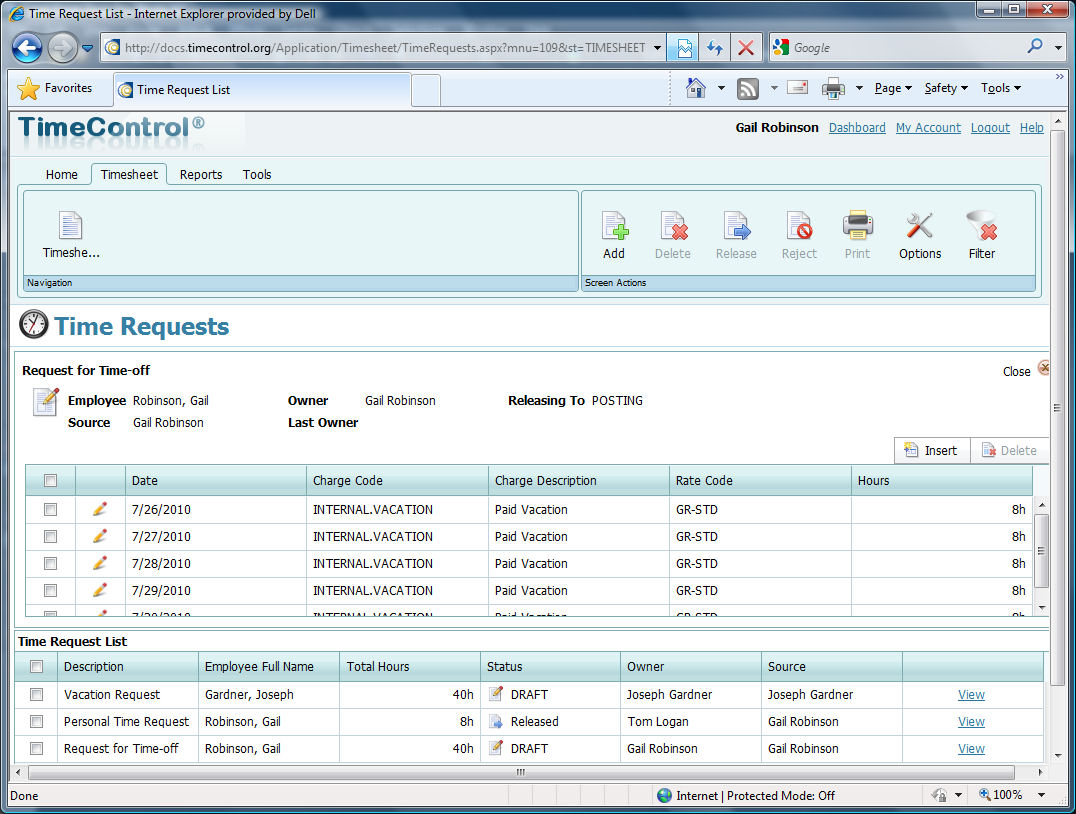This screenshot has width=1076, height=814.
Task: Edit the 7/28/2010 row pencil icon
Action: click(x=100, y=563)
